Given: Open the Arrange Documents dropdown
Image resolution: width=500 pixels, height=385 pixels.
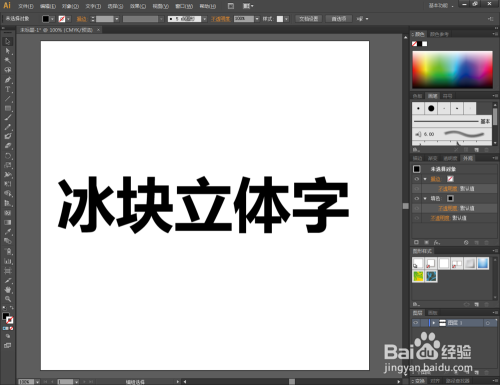Looking at the screenshot, I should pos(248,6).
